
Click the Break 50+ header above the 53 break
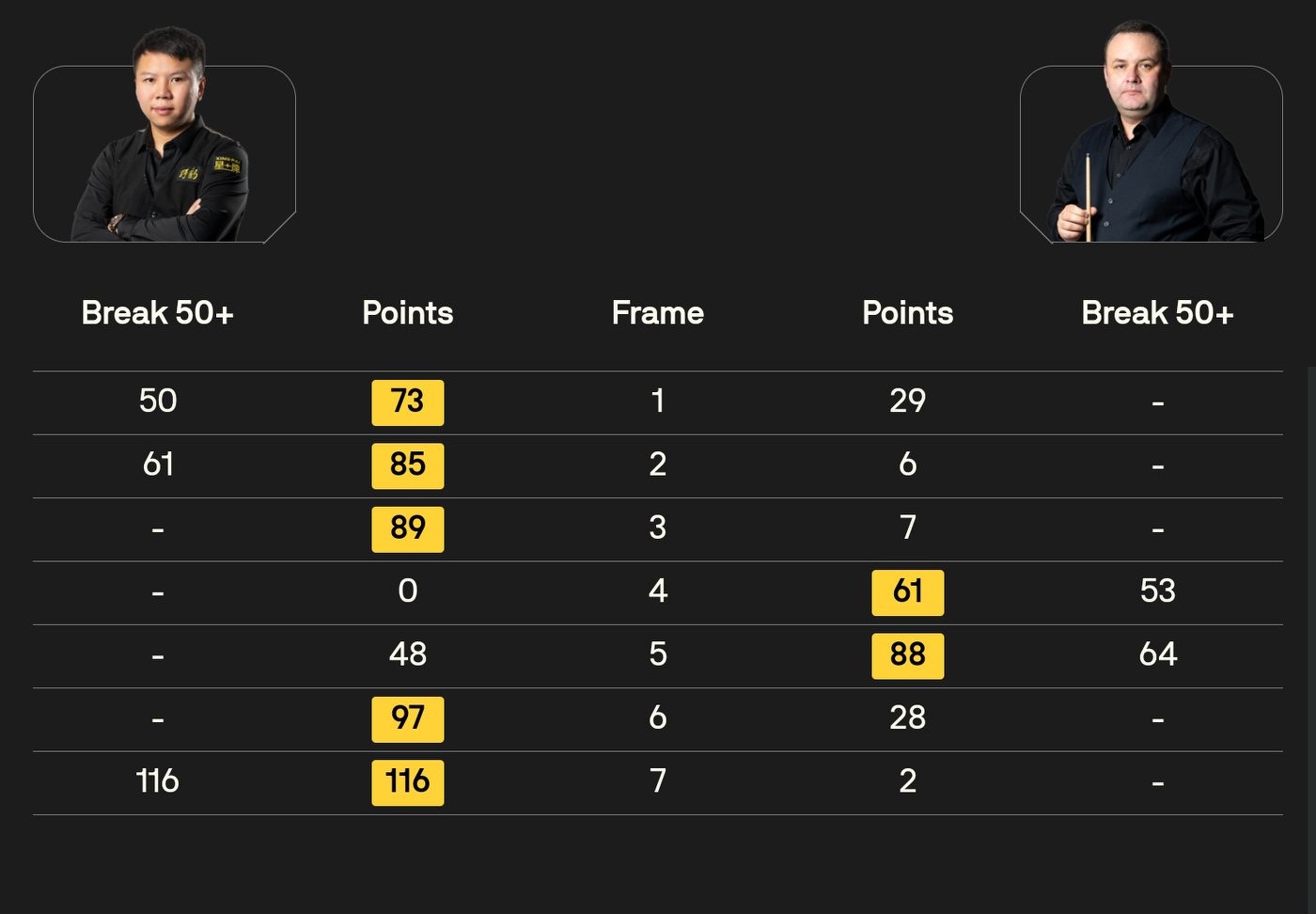click(1157, 313)
